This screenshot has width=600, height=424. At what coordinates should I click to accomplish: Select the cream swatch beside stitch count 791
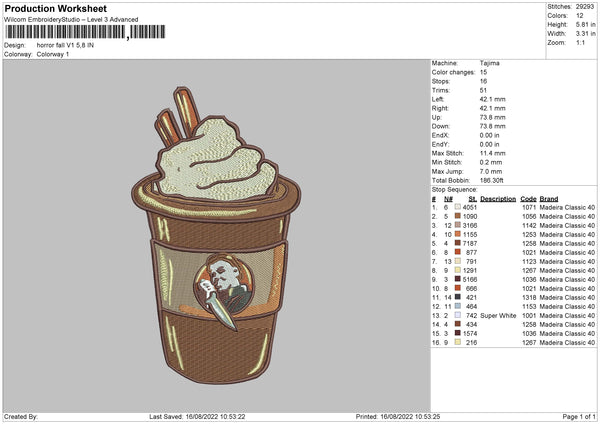pyautogui.click(x=458, y=261)
